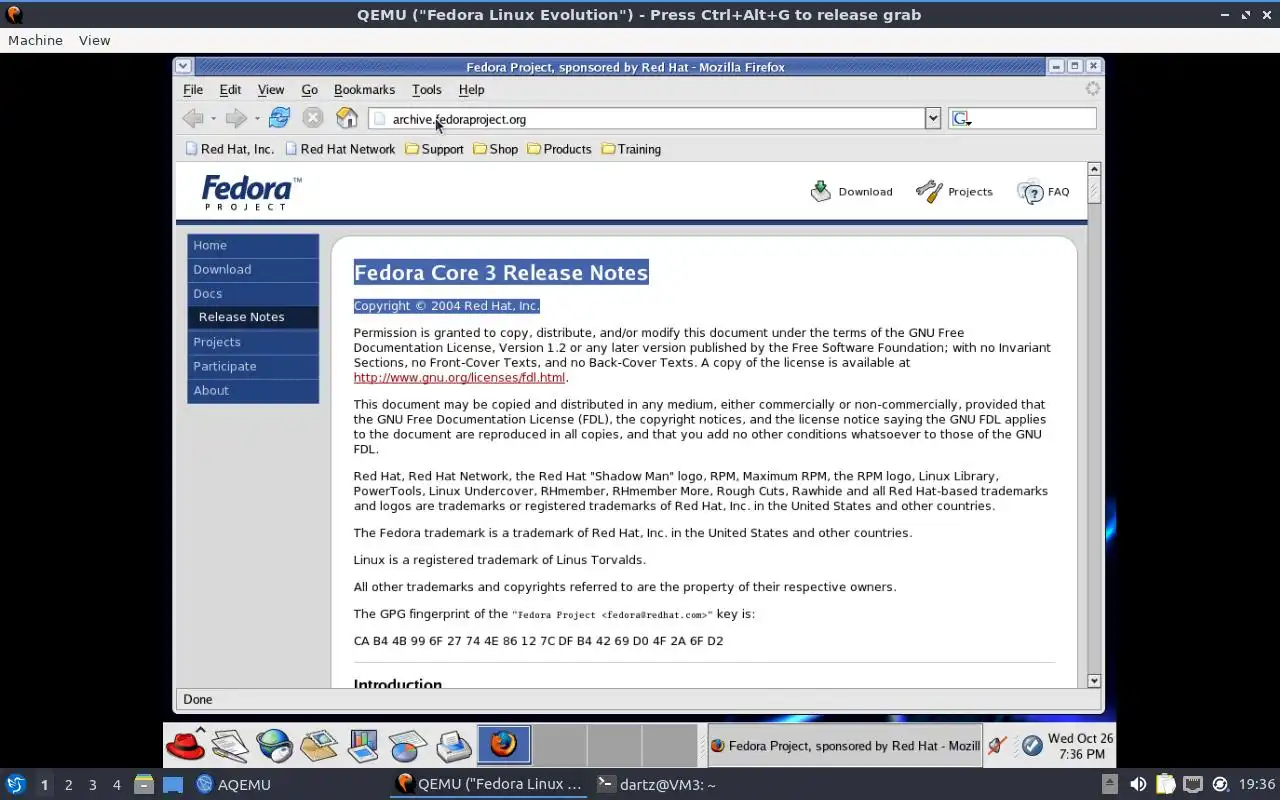Open the AQEMU taskbar entry

(234, 784)
